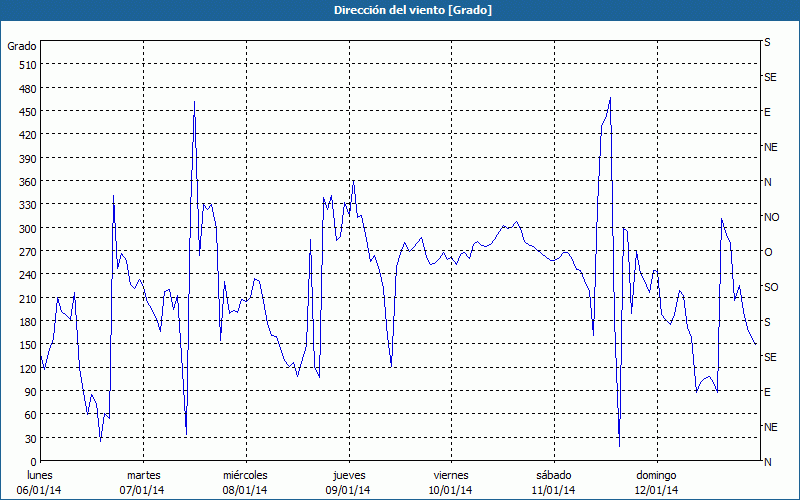Image resolution: width=800 pixels, height=500 pixels.
Task: Click the 'N' compass label at 360 level
Action: pyautogui.click(x=767, y=182)
